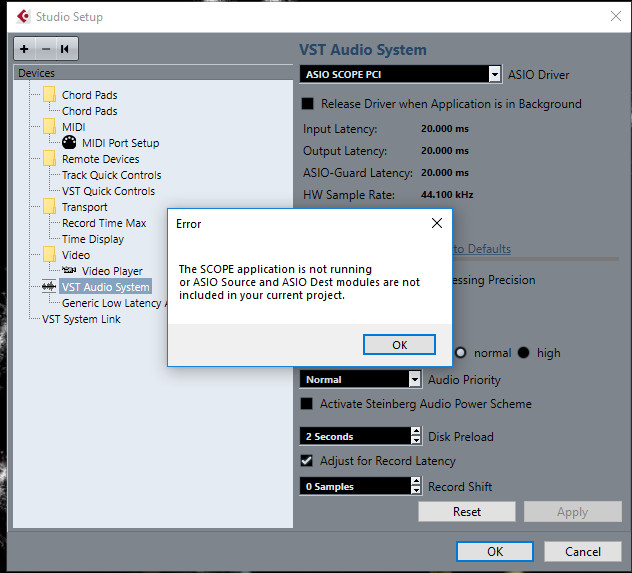Click the MIDI folder icon
The height and width of the screenshot is (573, 632).
click(50, 127)
